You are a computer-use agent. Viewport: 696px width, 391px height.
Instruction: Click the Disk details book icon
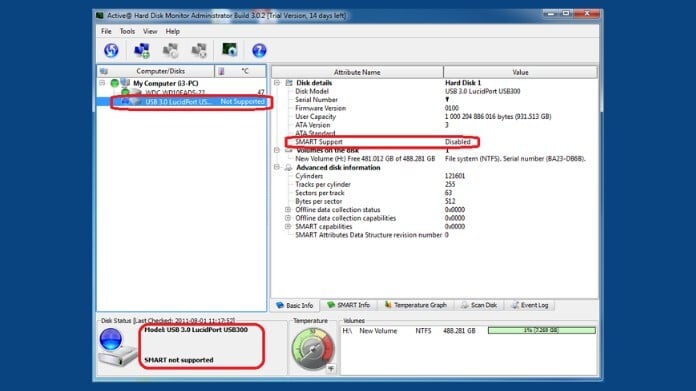click(x=289, y=83)
